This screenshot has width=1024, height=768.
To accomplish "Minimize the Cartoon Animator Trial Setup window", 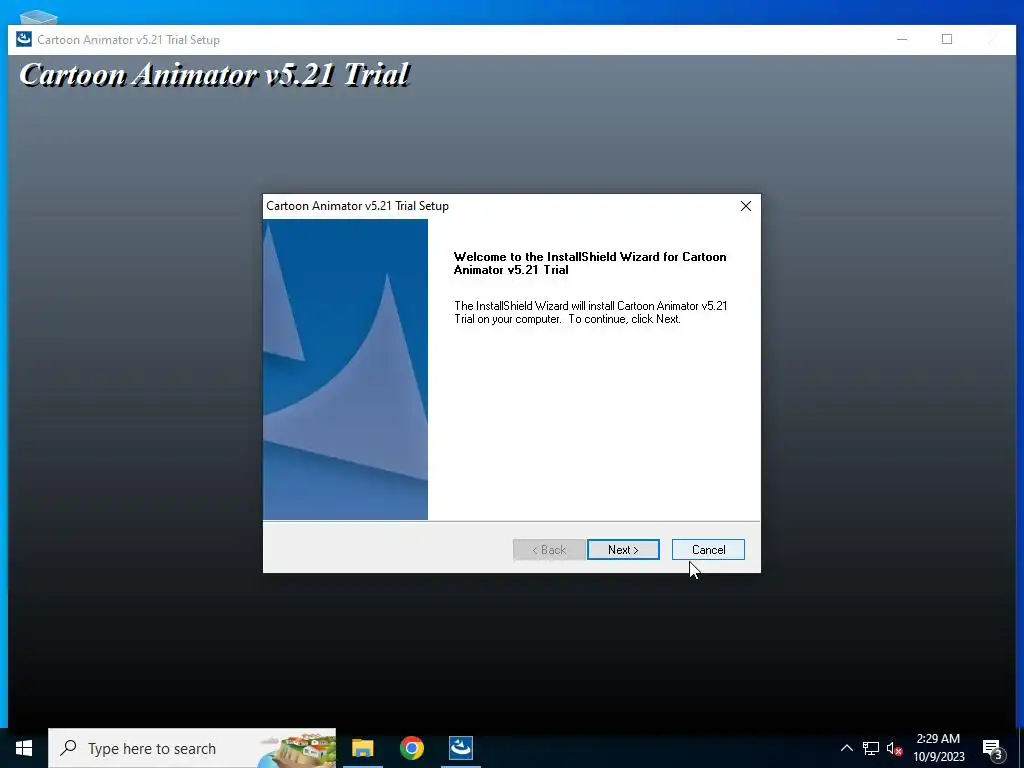I will click(902, 40).
